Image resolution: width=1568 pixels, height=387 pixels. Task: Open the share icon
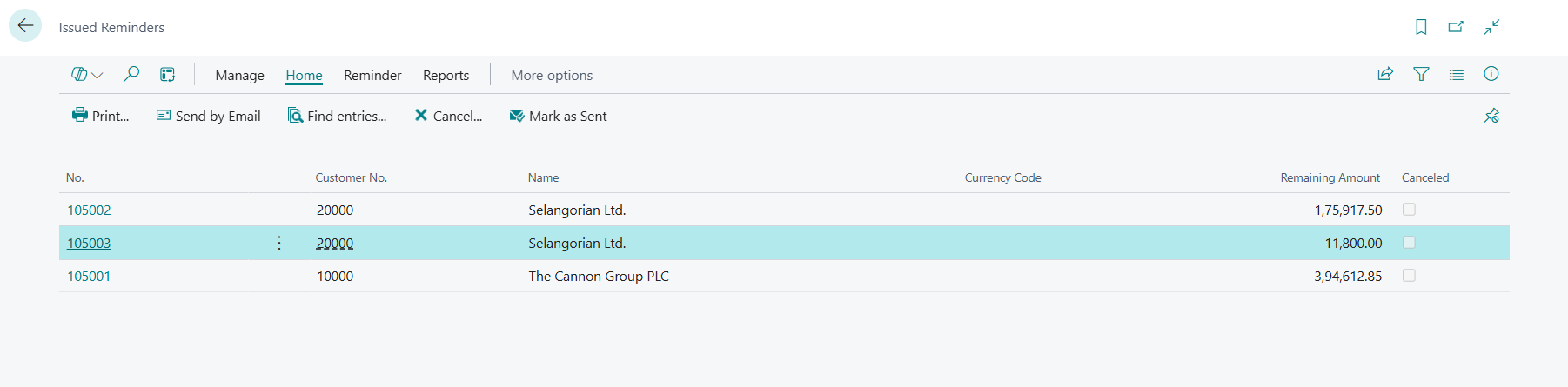click(1385, 74)
